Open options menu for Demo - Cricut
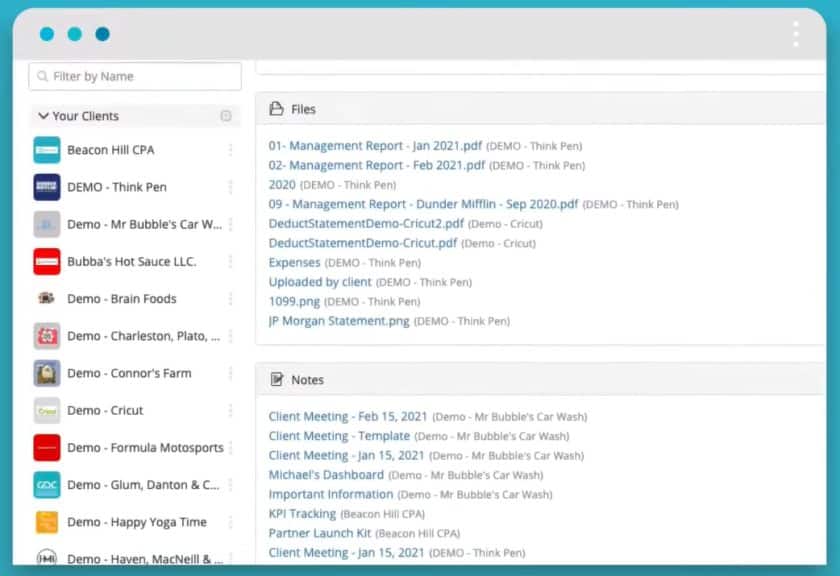Screen dimensions: 840x576 pyautogui.click(x=230, y=410)
